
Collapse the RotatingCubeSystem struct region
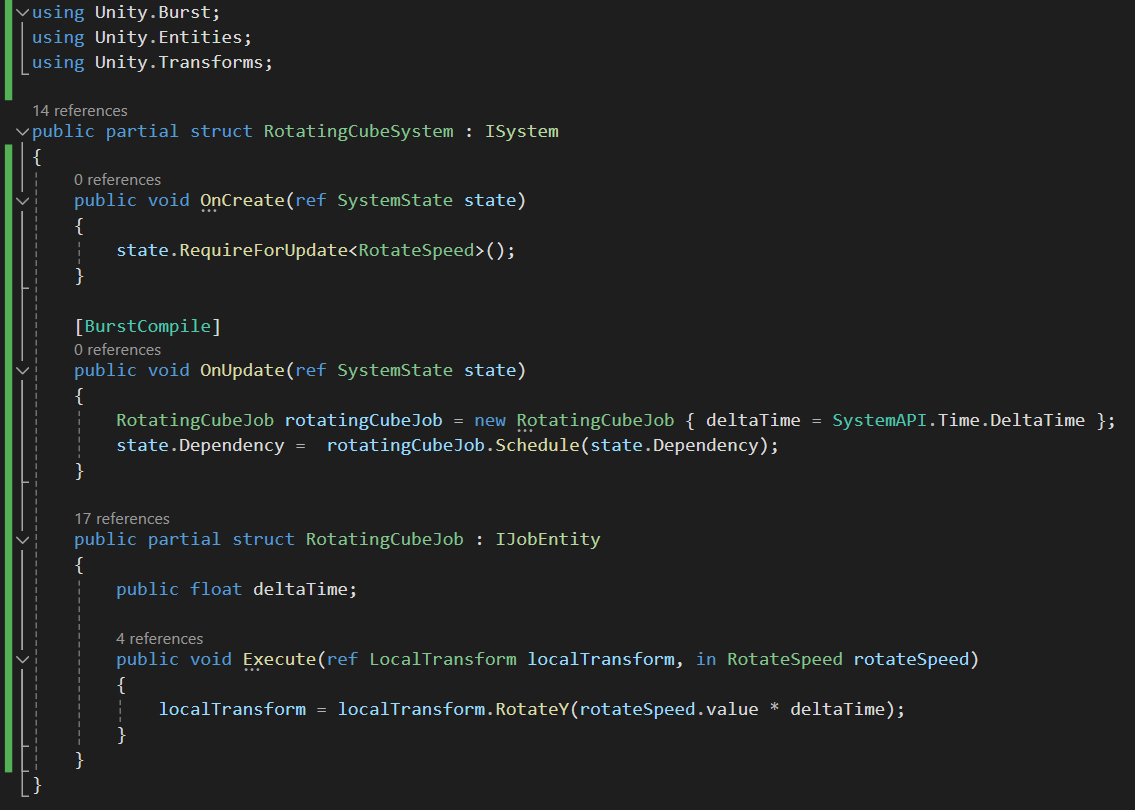[22, 132]
